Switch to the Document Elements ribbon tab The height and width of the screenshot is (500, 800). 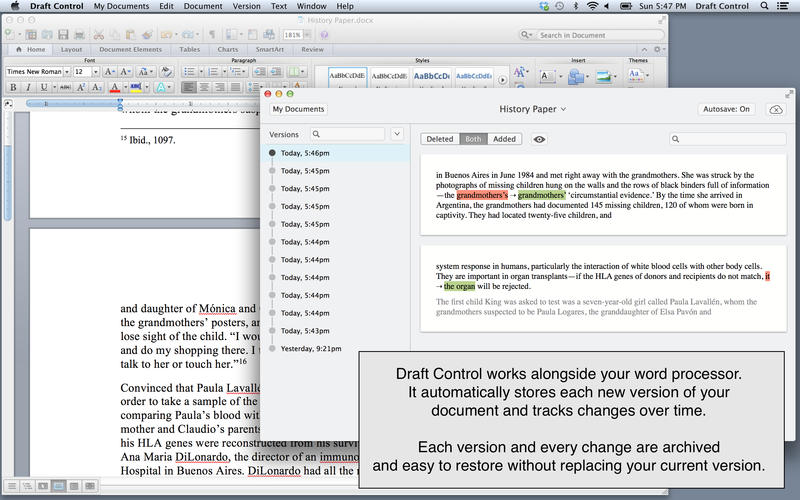click(x=131, y=48)
